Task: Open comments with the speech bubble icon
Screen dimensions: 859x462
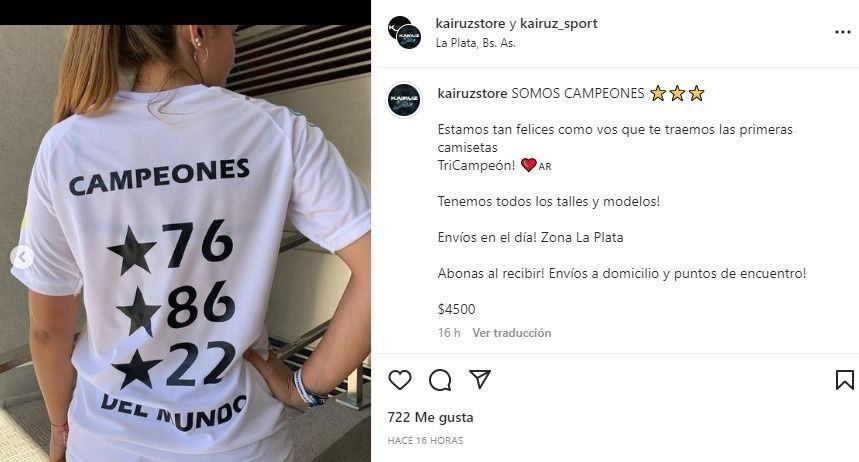Action: coord(440,380)
